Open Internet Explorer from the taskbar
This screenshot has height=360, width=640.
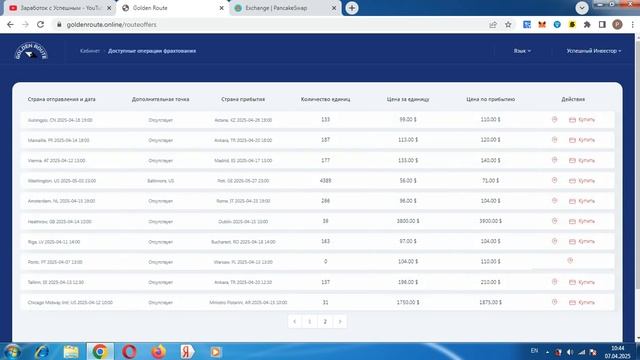[42, 351]
